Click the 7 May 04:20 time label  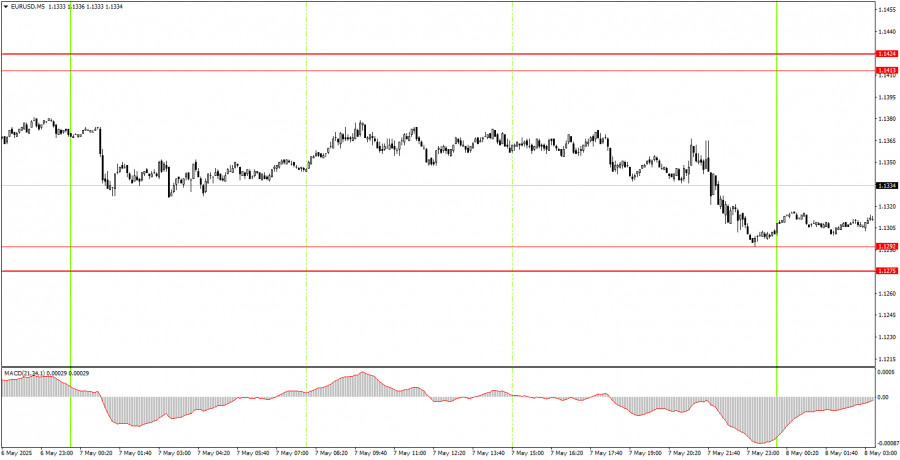(214, 453)
